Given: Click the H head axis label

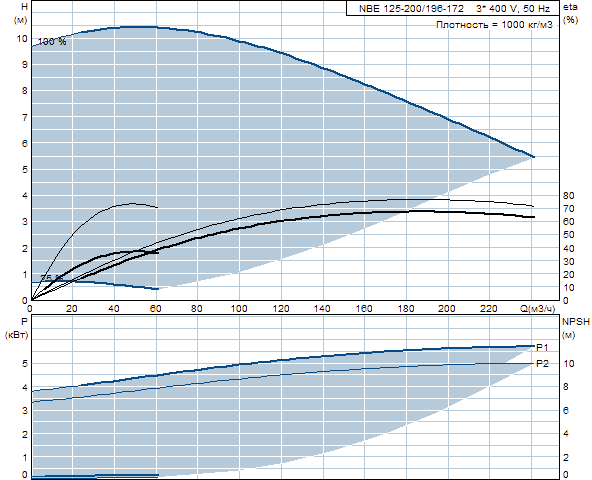Looking at the screenshot, I should (25, 7).
